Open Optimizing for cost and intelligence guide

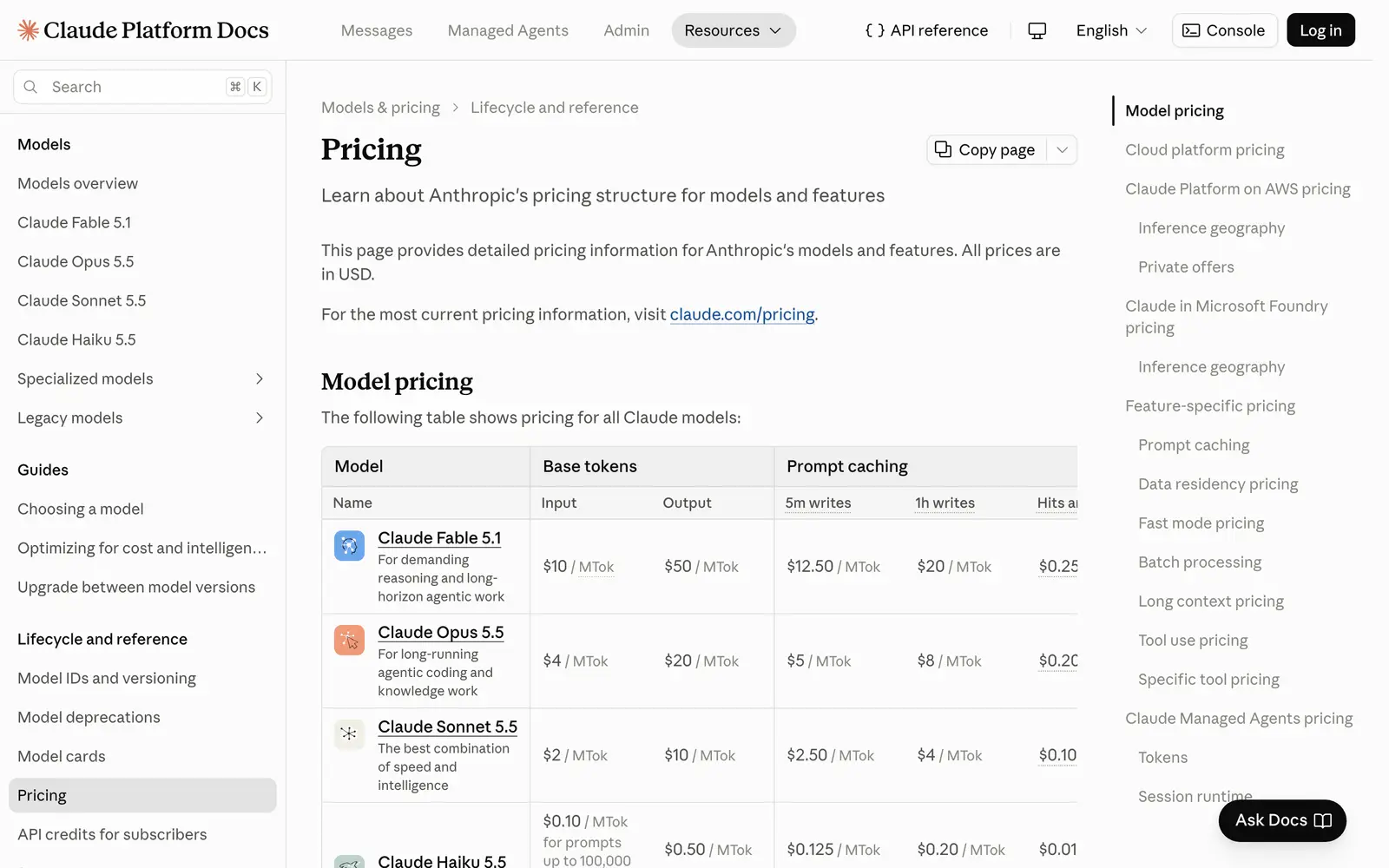(142, 548)
